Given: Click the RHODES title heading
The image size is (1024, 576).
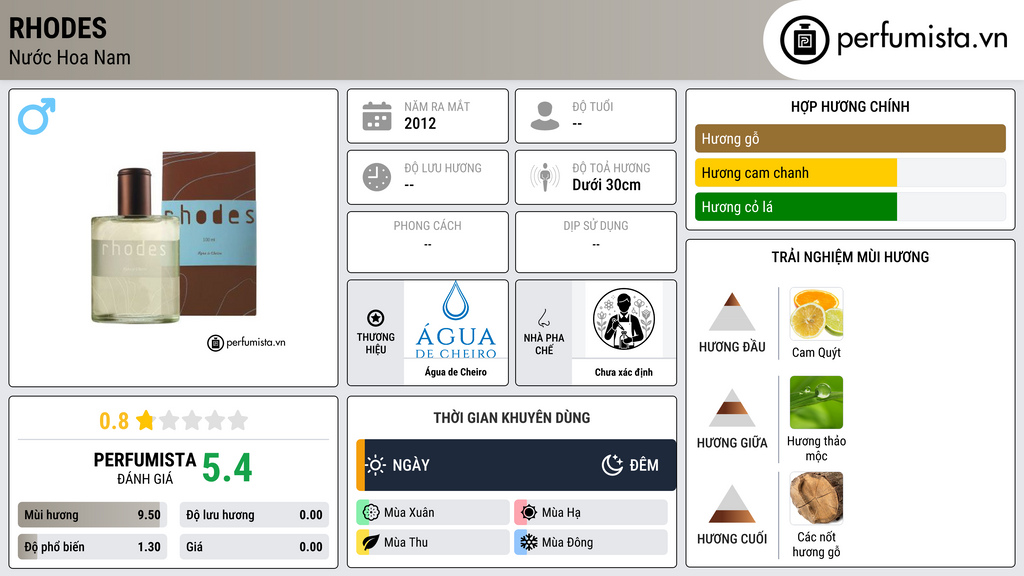Looking at the screenshot, I should click(x=57, y=28).
